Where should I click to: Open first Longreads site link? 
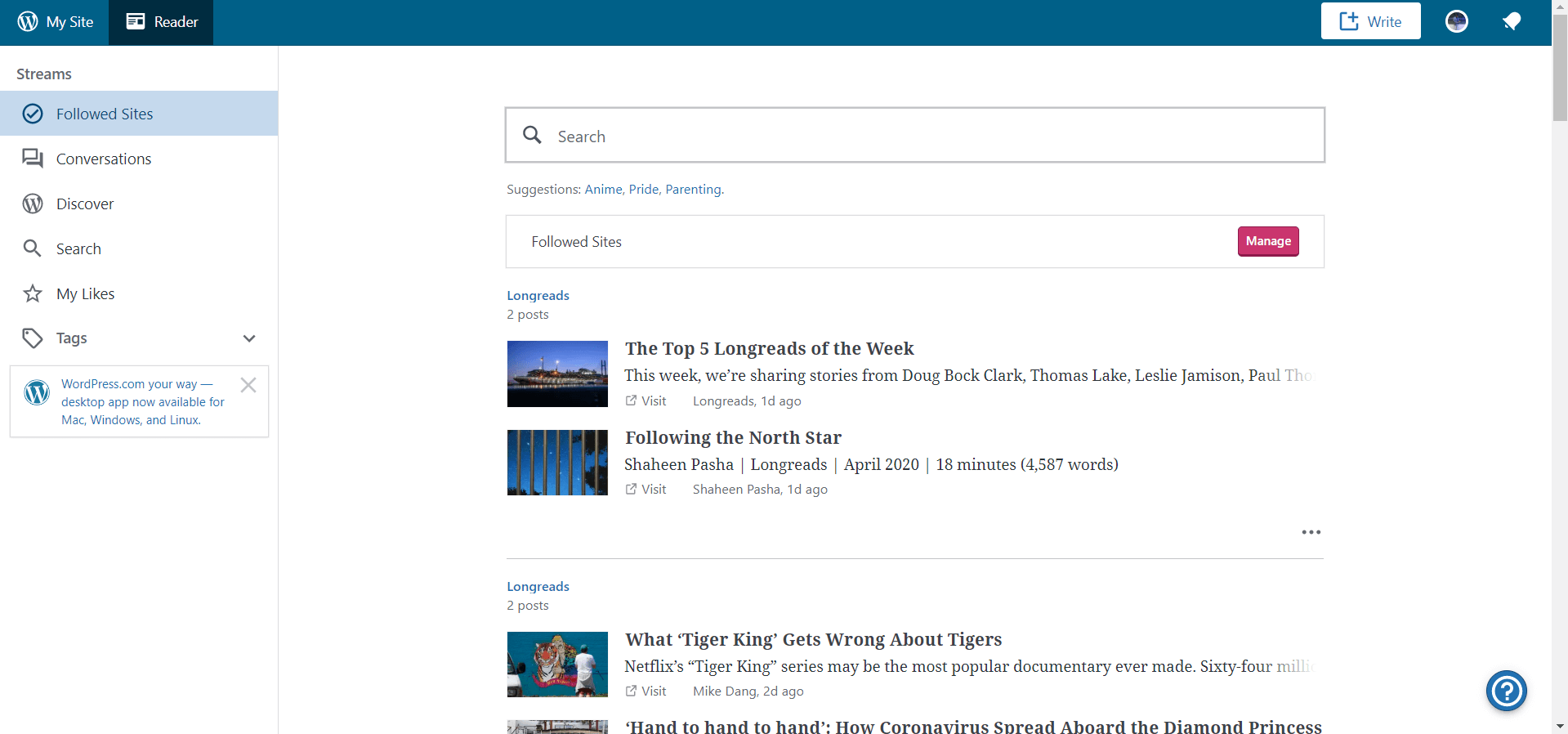pos(538,296)
